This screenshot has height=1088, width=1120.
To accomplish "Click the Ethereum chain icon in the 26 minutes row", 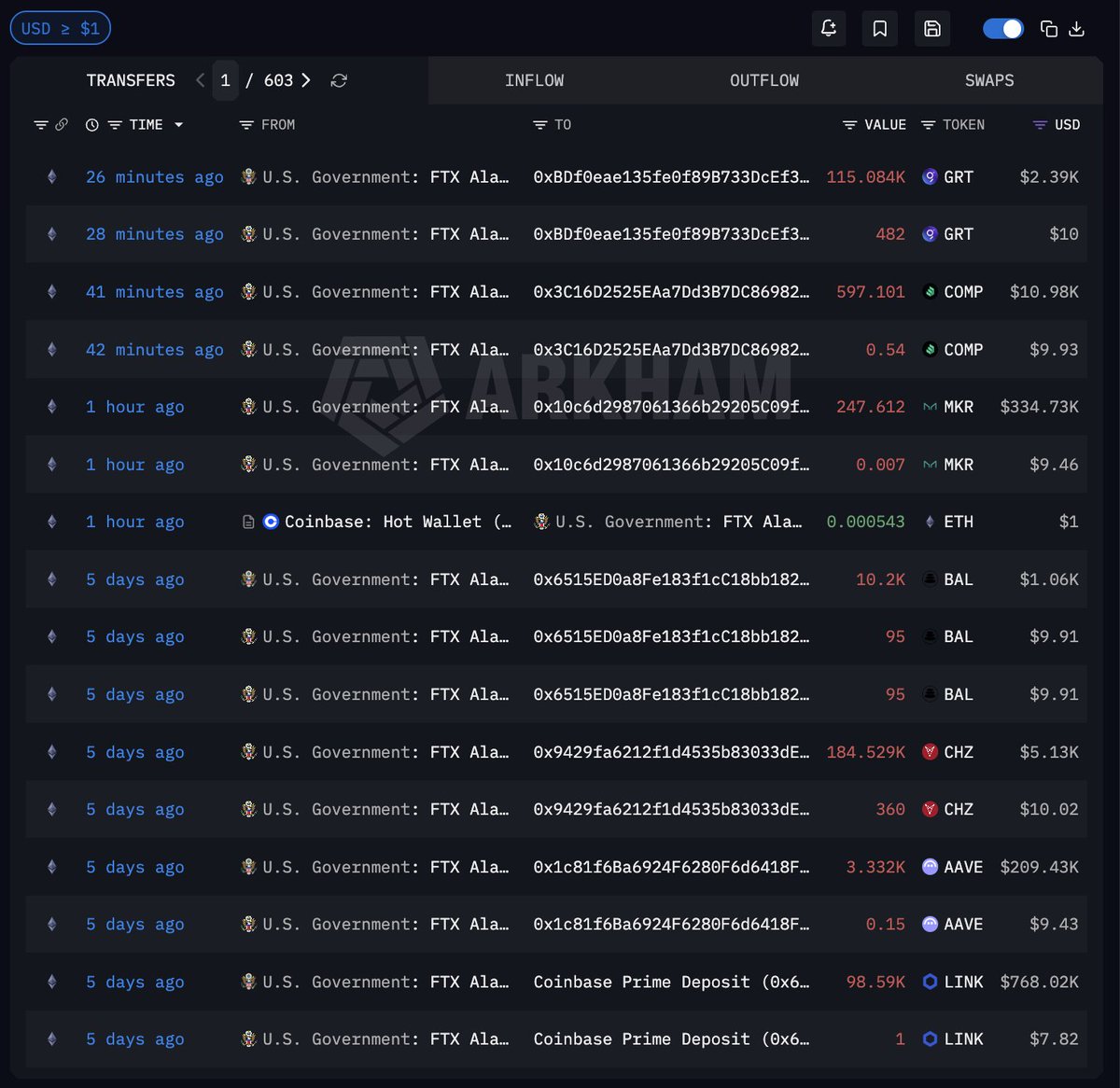I will [52, 176].
